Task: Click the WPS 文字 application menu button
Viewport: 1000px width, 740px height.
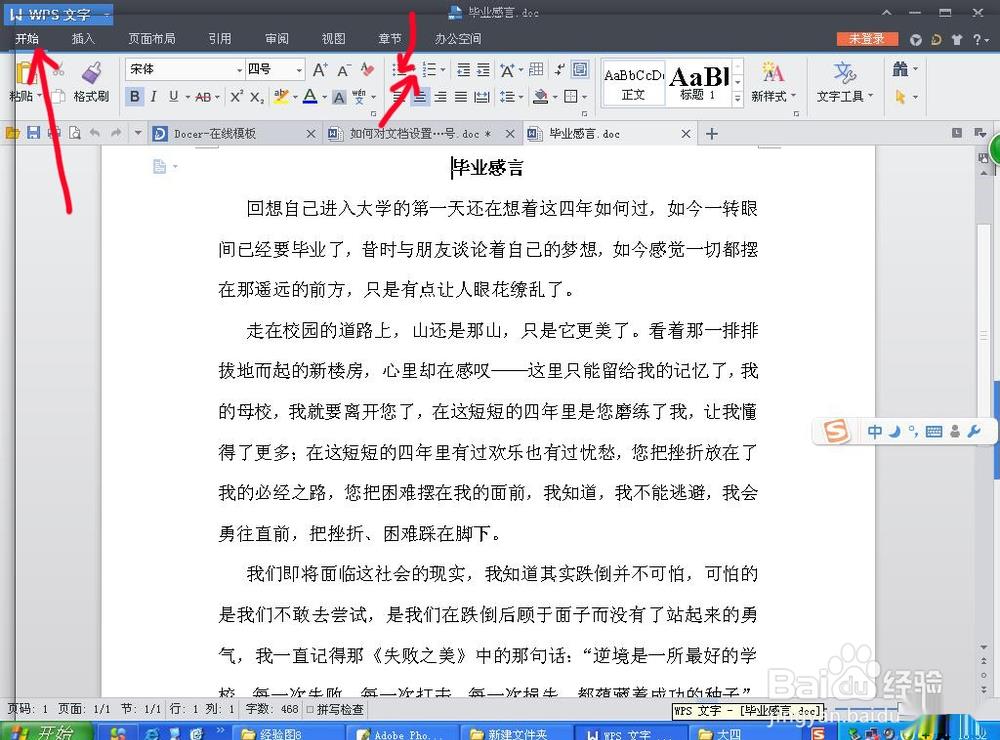Action: coord(59,13)
